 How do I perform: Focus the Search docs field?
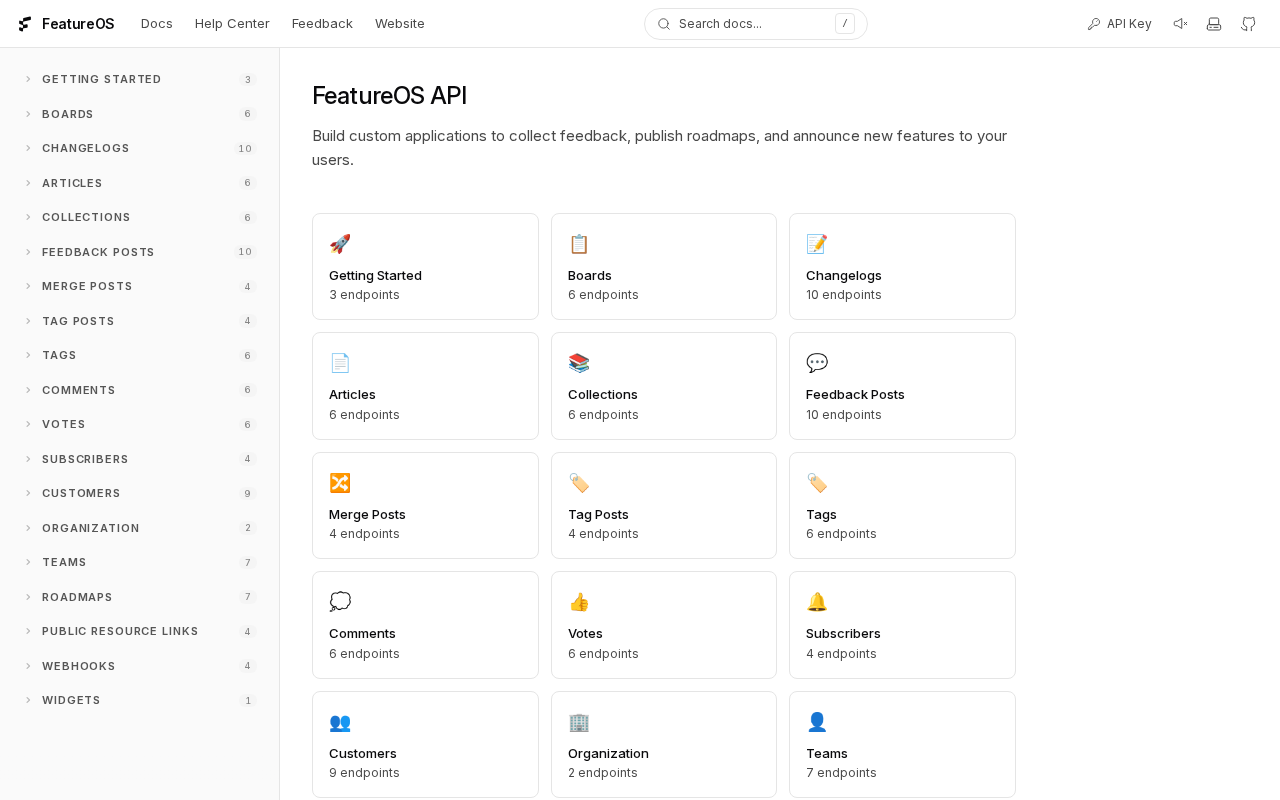(x=755, y=24)
